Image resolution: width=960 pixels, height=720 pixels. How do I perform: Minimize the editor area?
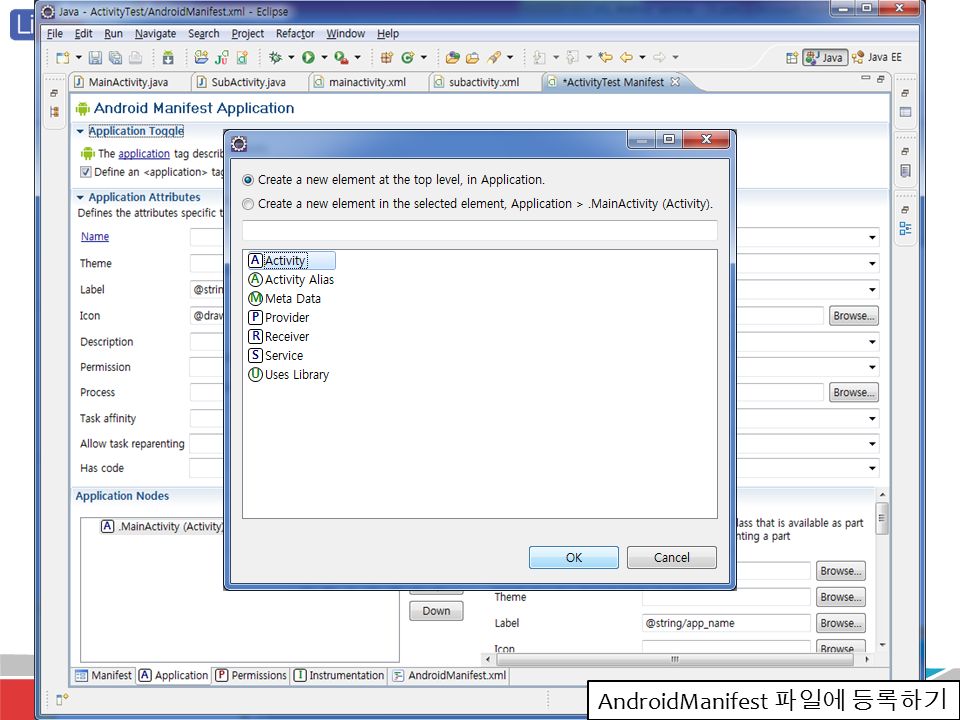coord(865,78)
